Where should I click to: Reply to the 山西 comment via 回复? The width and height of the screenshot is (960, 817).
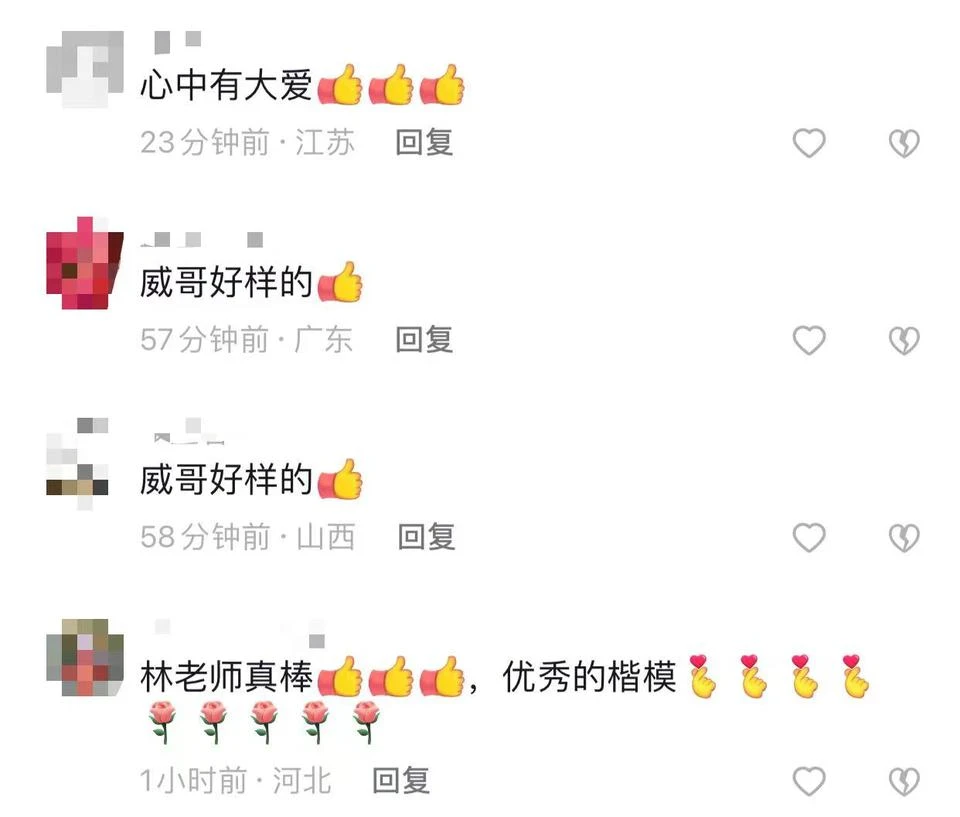(x=426, y=537)
